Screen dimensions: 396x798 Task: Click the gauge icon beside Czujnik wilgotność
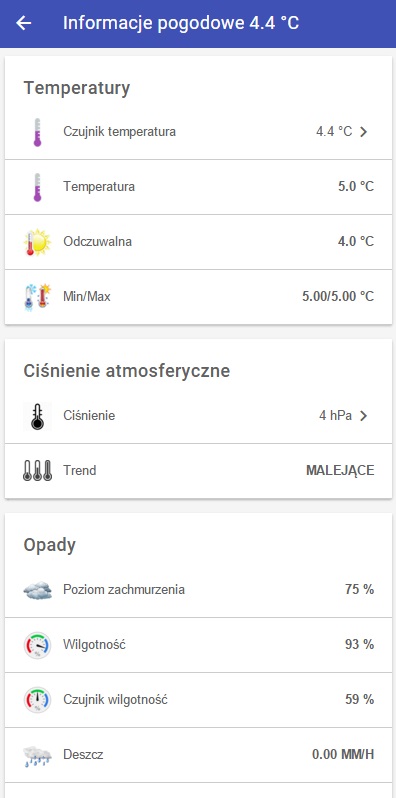37,700
